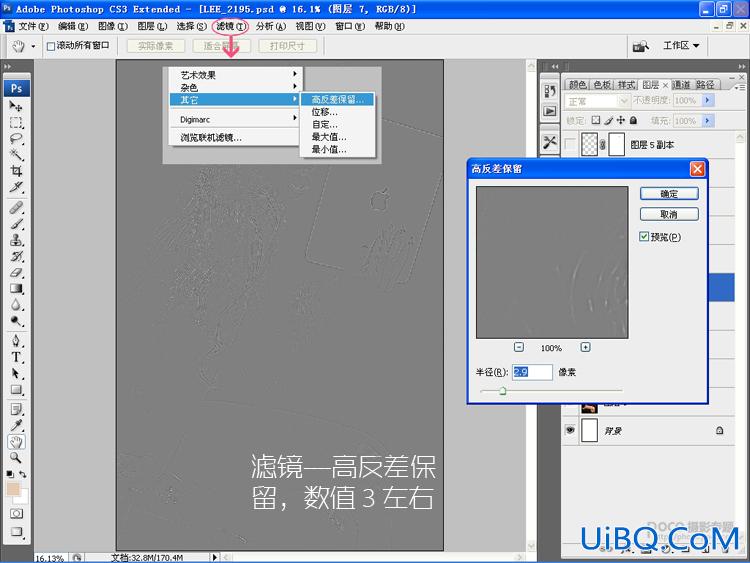
Task: Open the Layers panel options menu
Action: click(739, 87)
